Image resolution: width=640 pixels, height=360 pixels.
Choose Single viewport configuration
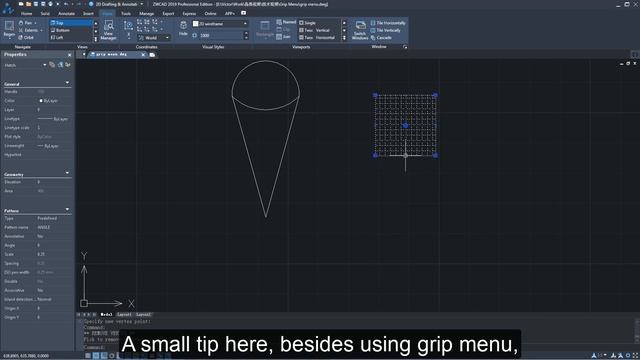(x=319, y=23)
